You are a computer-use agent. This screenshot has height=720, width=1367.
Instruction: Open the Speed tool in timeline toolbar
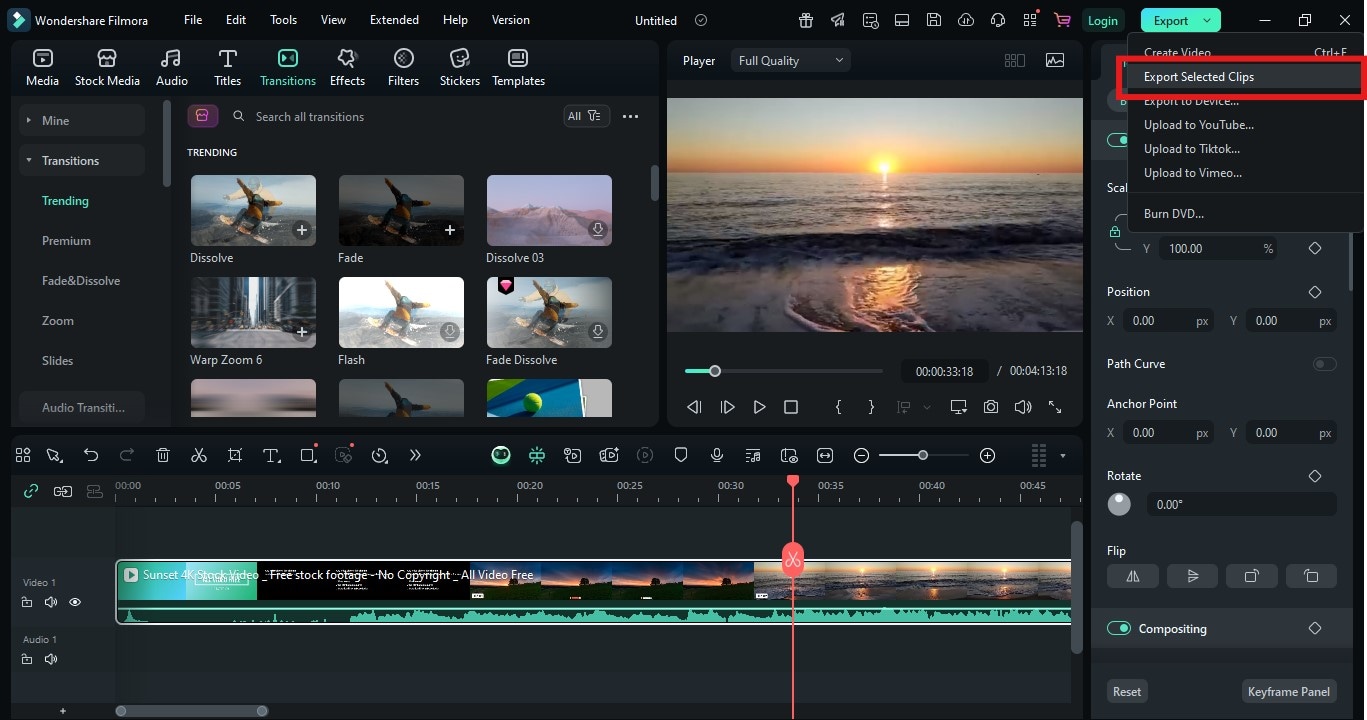(x=380, y=455)
